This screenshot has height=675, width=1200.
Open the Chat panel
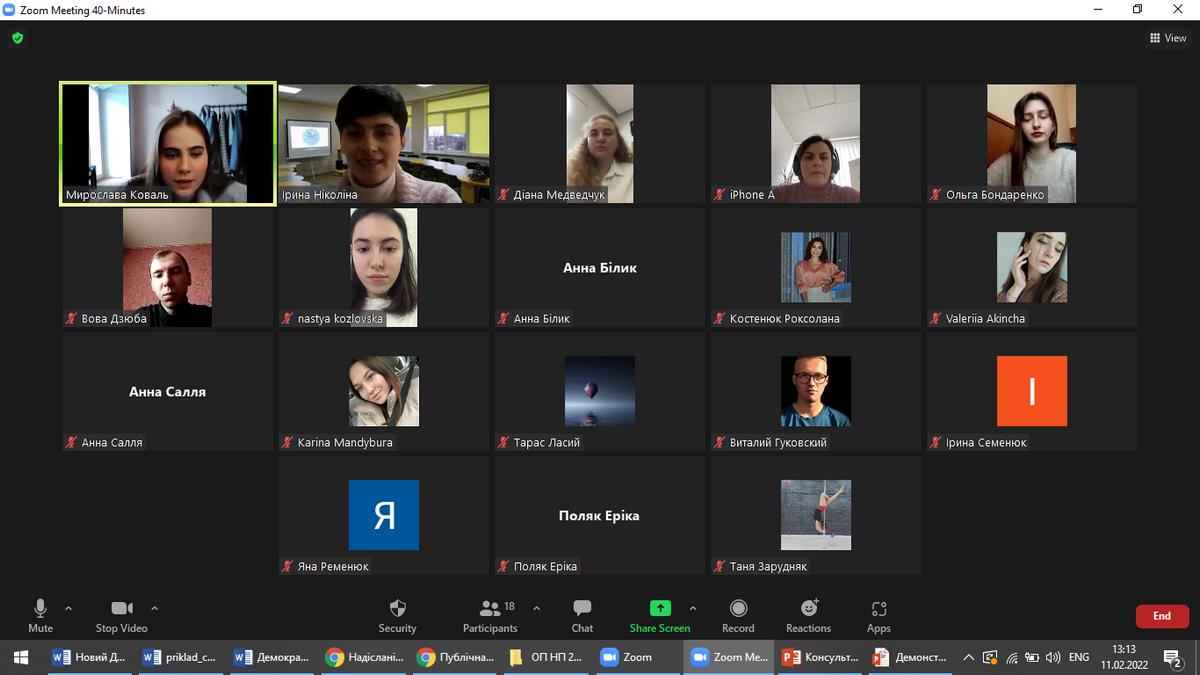click(582, 615)
